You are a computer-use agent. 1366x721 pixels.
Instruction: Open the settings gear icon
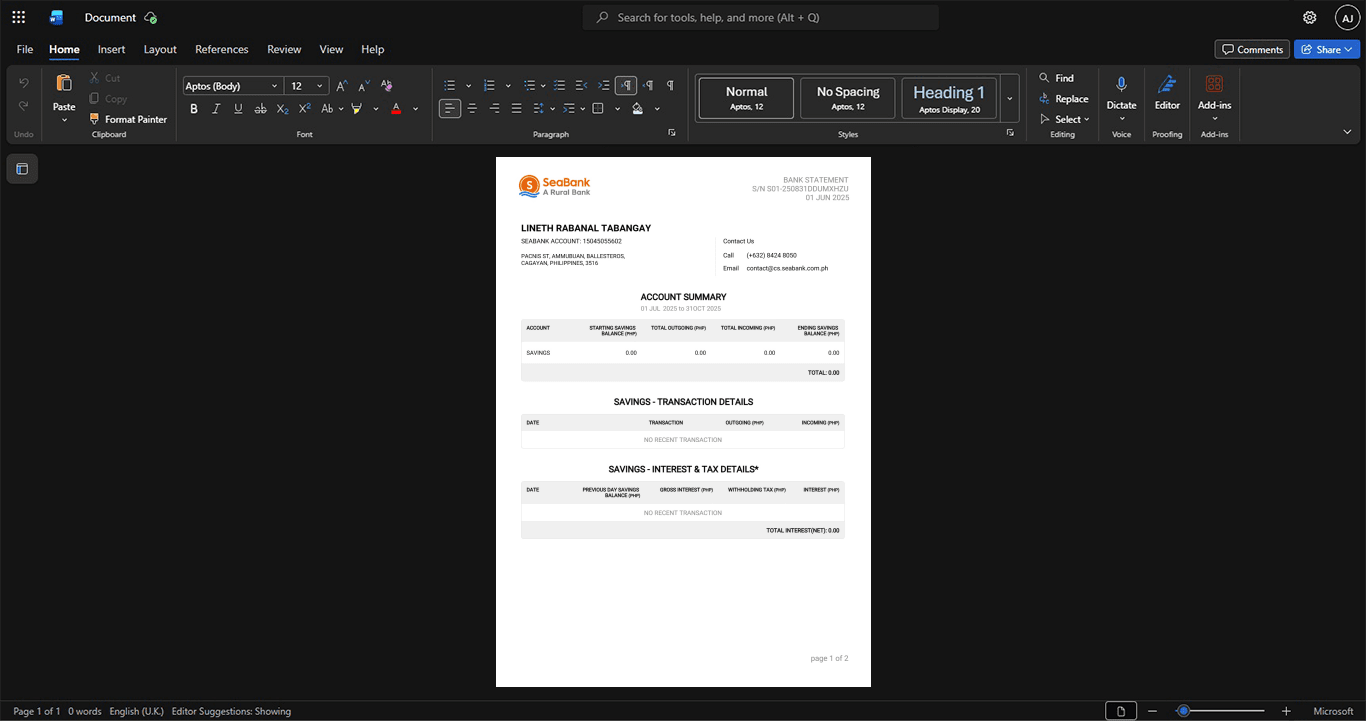(1310, 17)
